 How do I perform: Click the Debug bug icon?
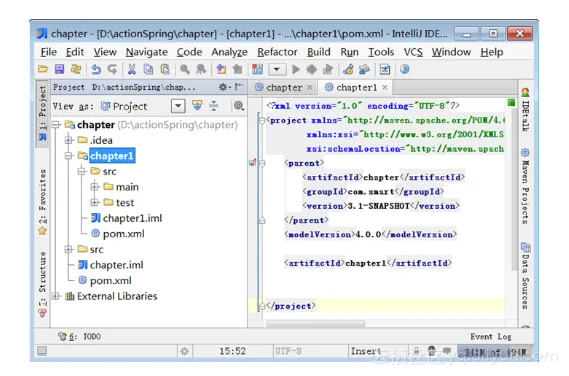coord(312,69)
